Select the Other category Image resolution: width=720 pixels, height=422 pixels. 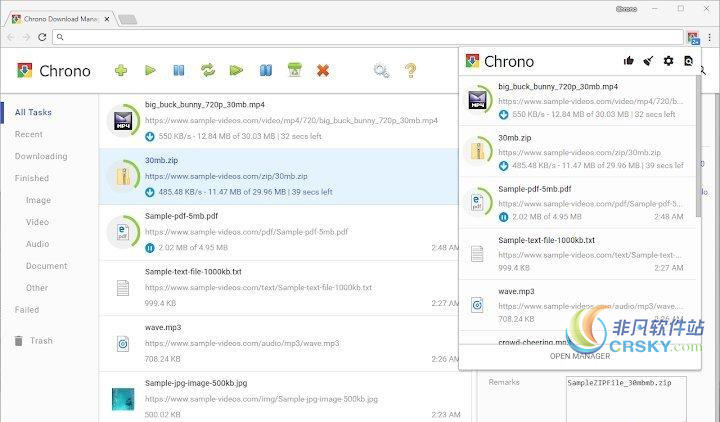[x=37, y=288]
